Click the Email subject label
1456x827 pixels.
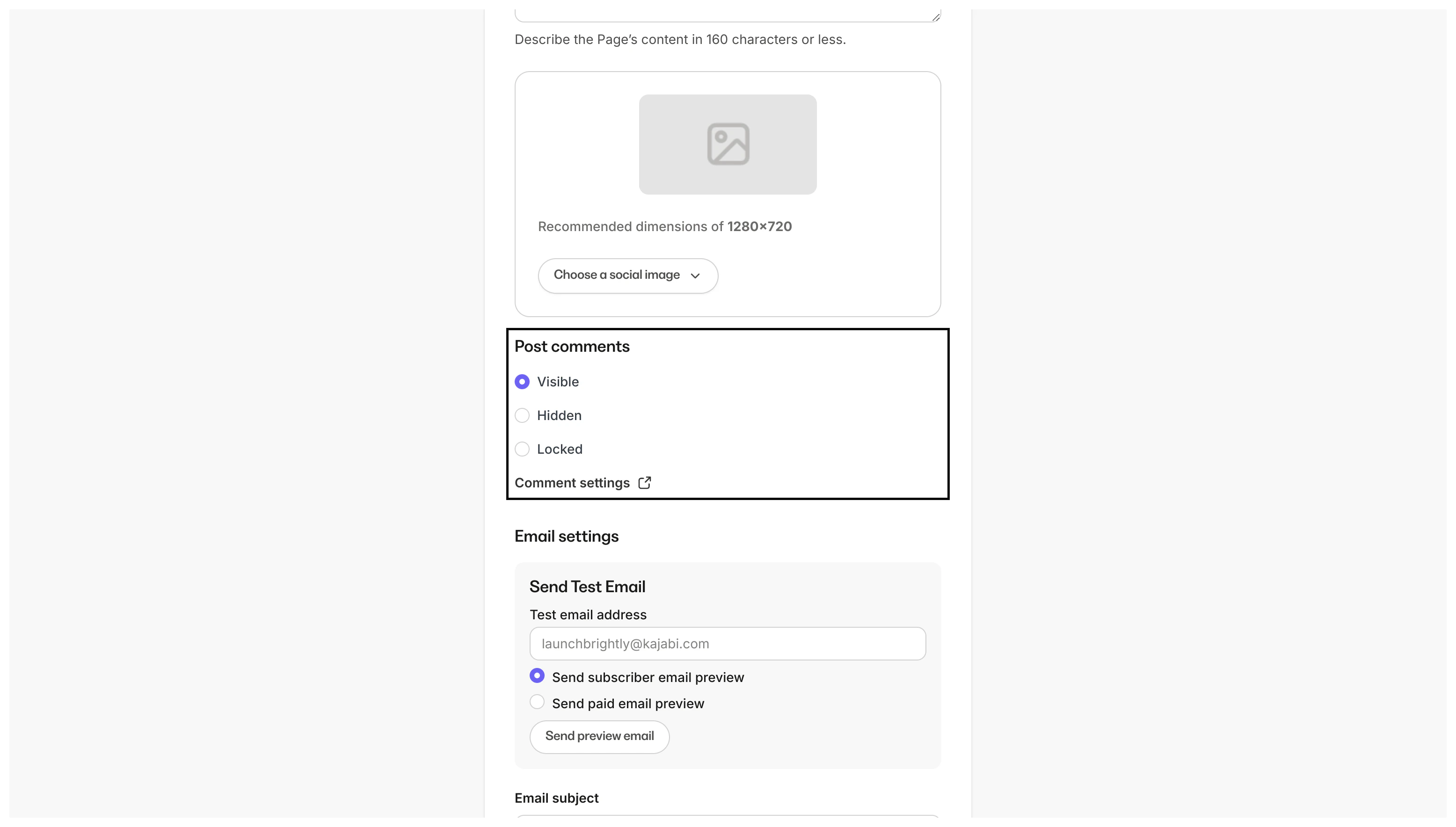pos(556,798)
